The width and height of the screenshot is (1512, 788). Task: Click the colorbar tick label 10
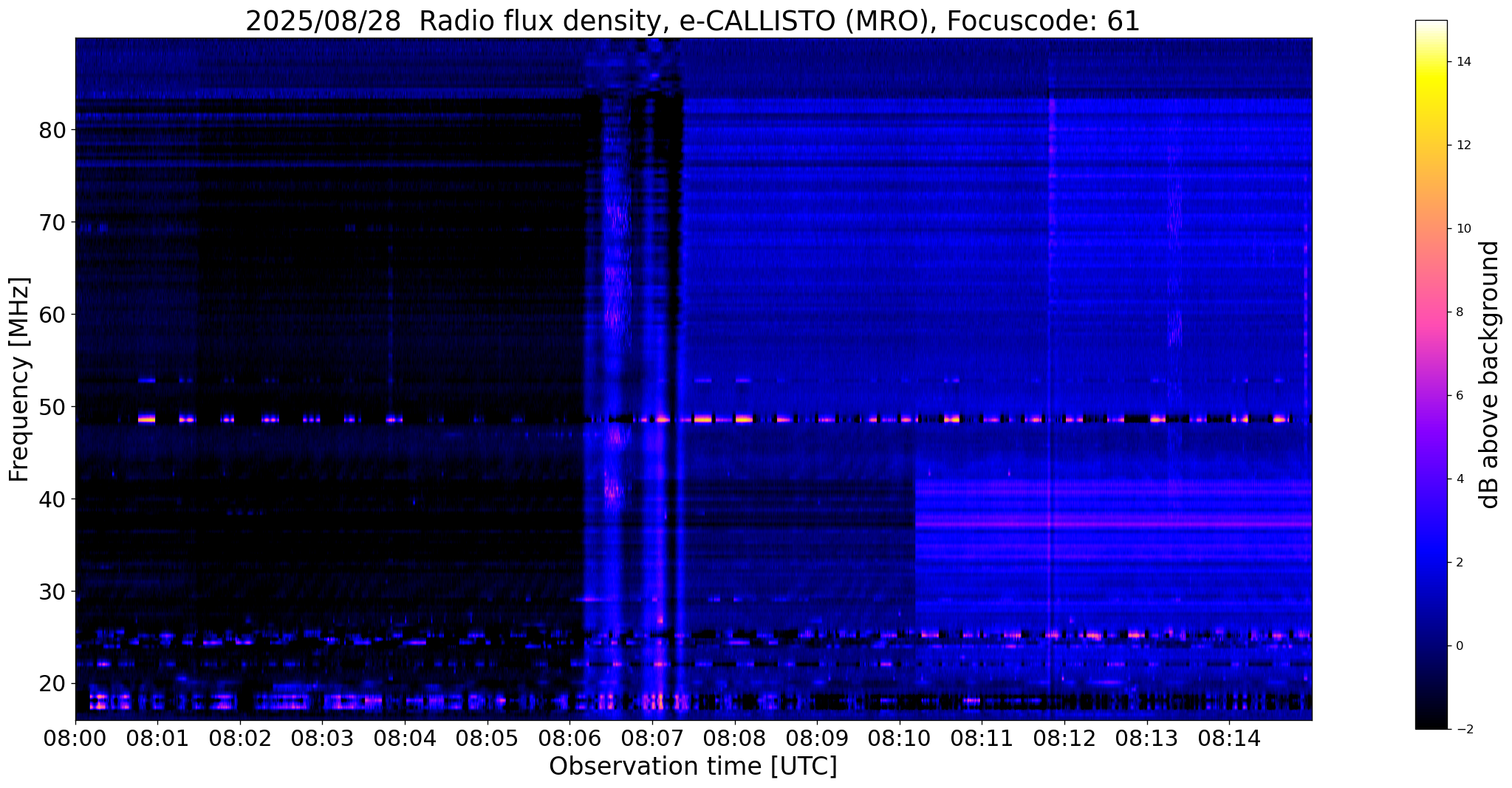coord(1463,229)
